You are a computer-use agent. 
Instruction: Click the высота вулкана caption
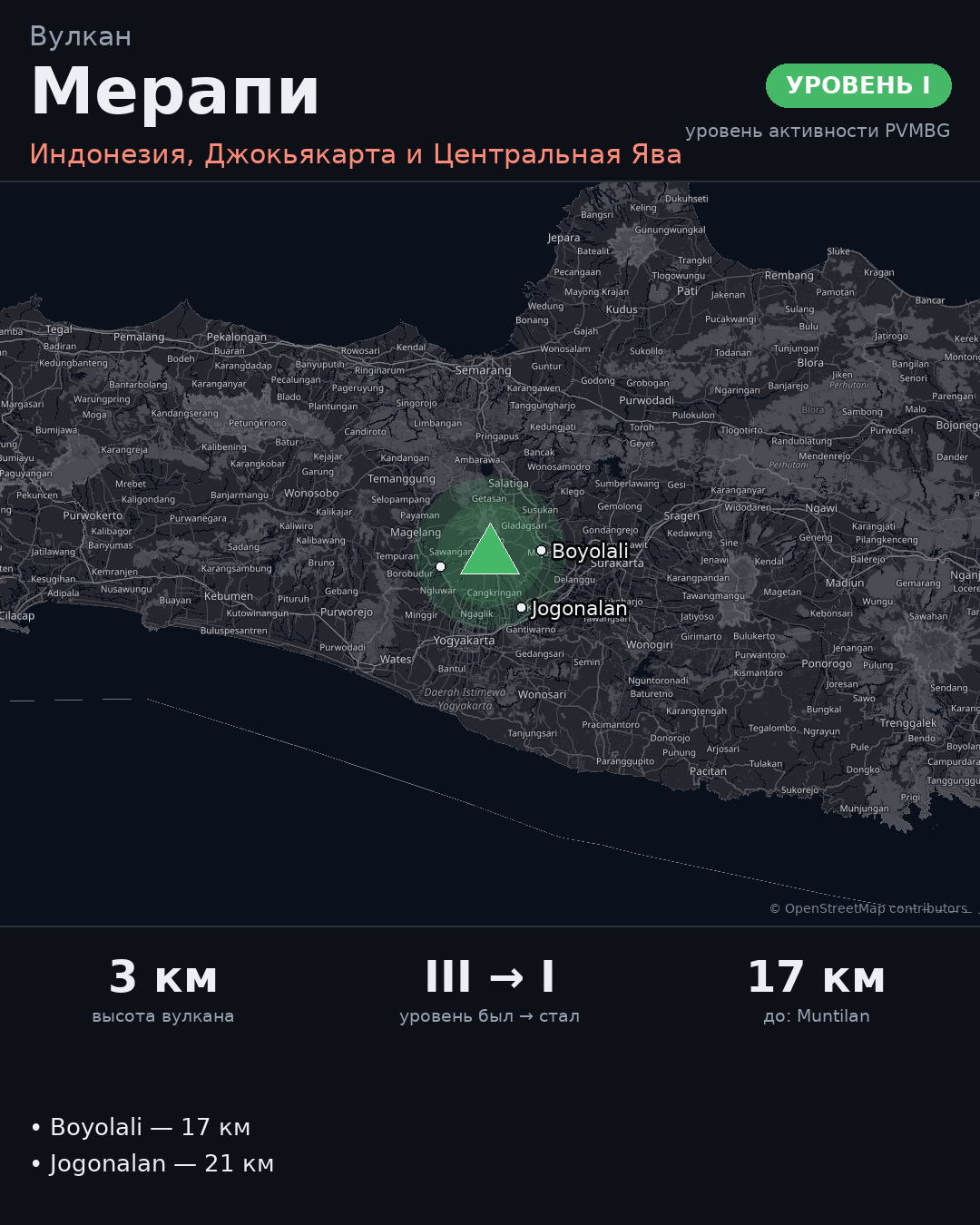pyautogui.click(x=163, y=1016)
